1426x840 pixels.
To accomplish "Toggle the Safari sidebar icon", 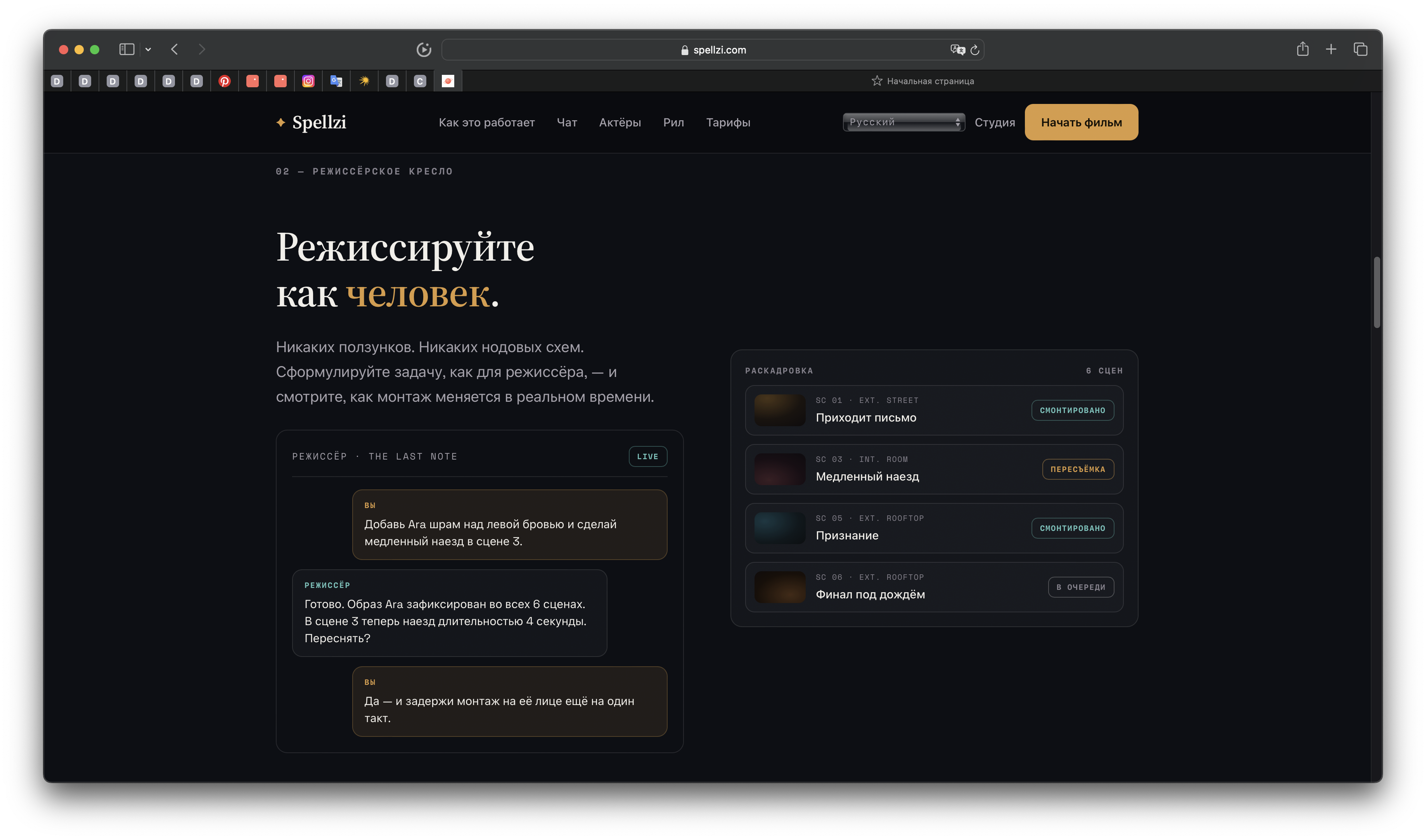I will click(x=127, y=50).
